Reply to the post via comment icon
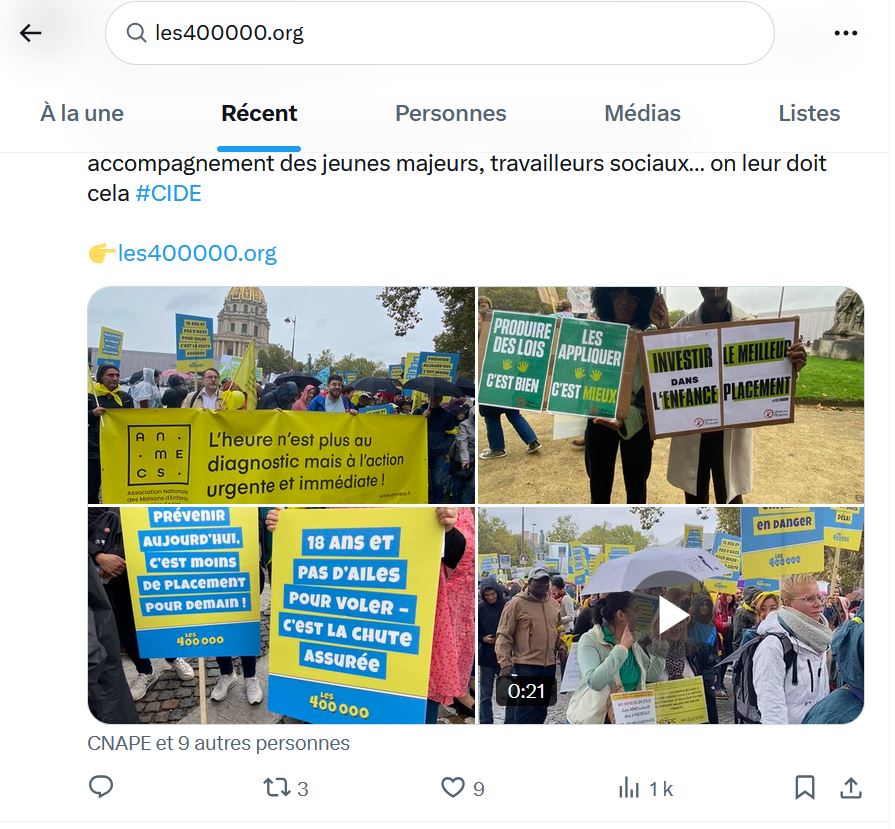The image size is (895, 829). click(101, 787)
